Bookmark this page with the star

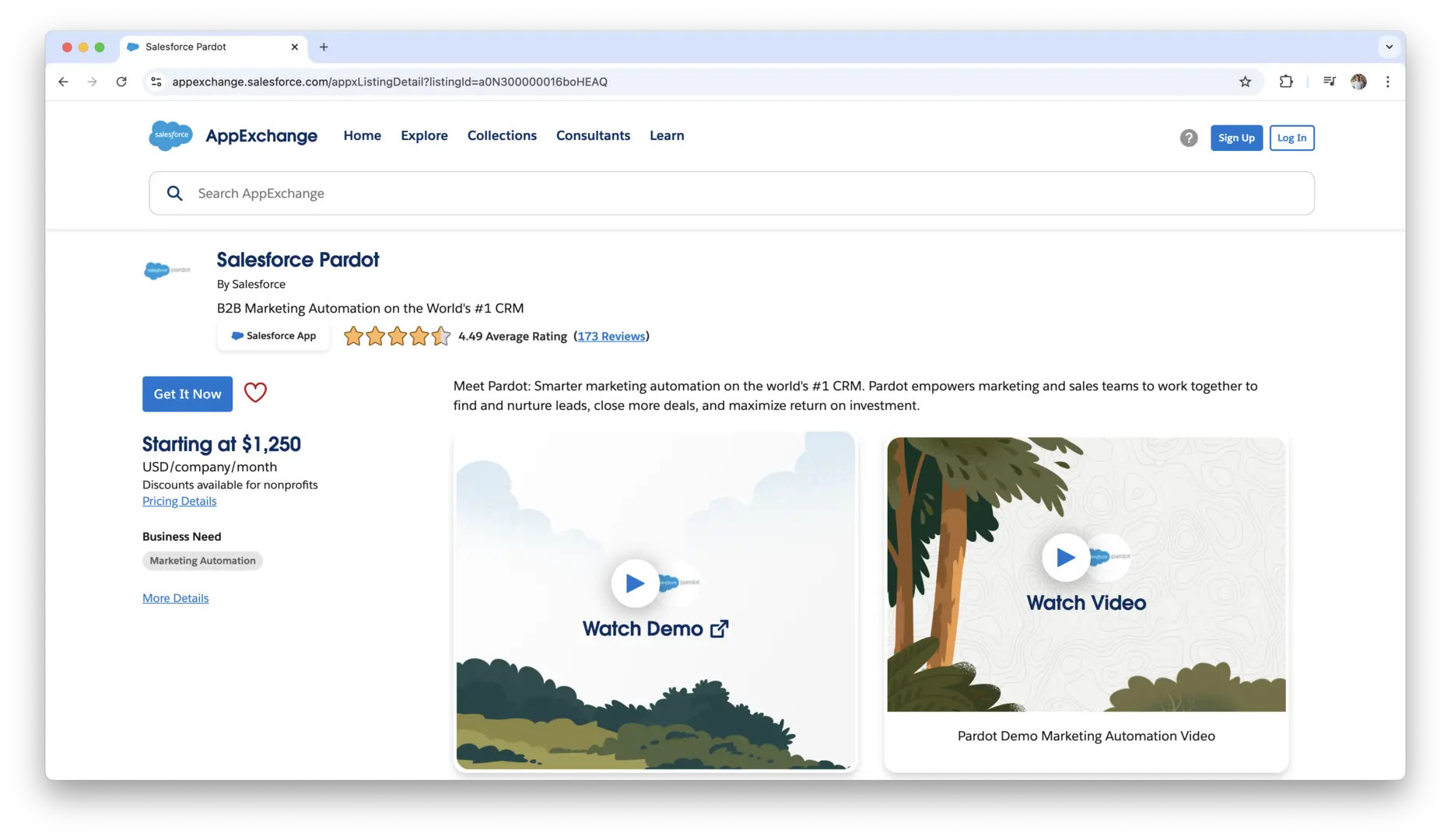coord(1245,82)
